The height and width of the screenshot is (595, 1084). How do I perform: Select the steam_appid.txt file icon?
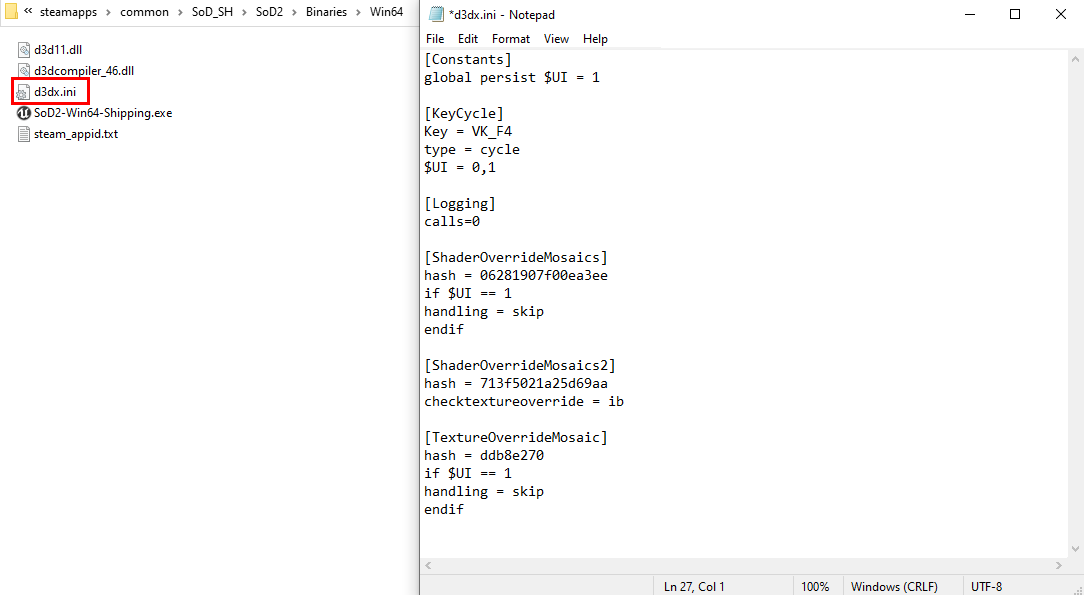[25, 134]
